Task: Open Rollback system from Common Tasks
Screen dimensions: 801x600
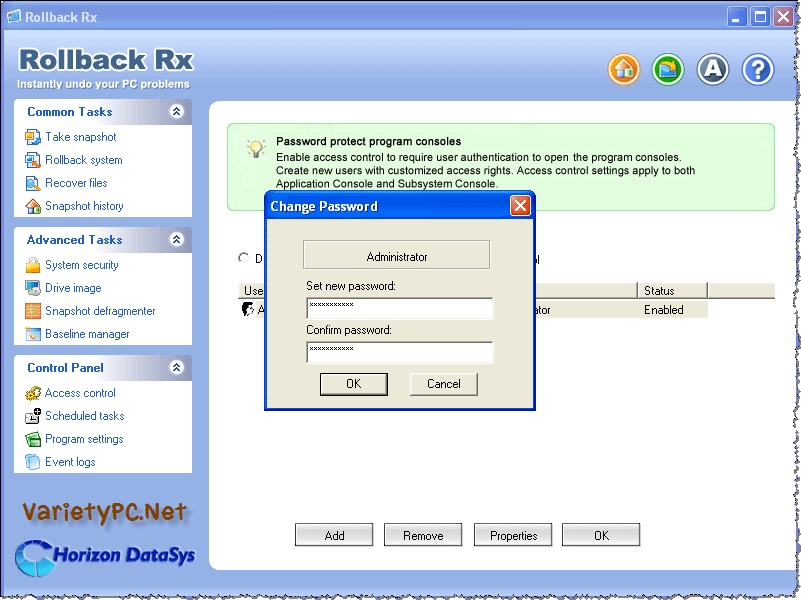Action: tap(84, 160)
